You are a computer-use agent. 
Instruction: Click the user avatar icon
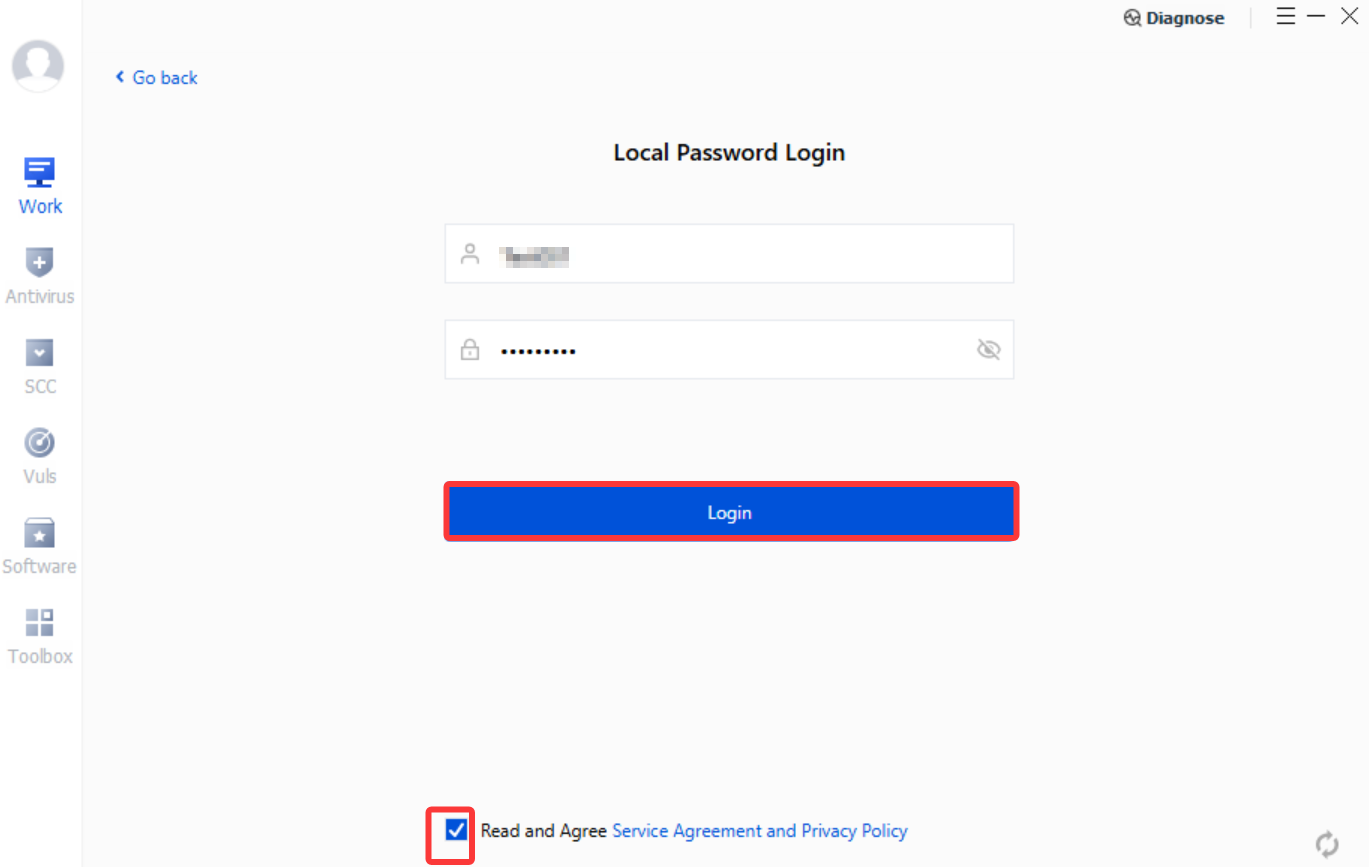(38, 66)
